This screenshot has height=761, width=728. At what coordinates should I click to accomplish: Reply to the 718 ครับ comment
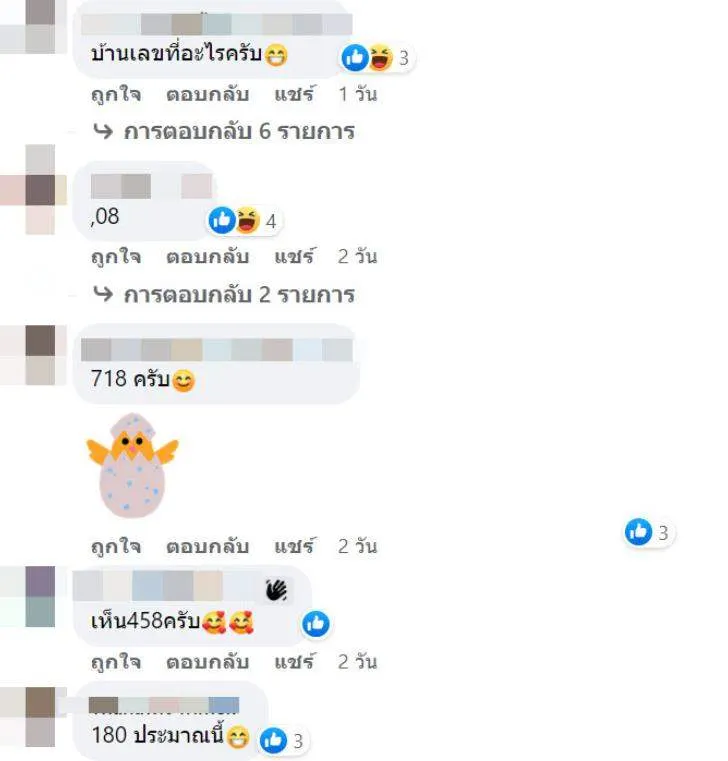tap(207, 546)
